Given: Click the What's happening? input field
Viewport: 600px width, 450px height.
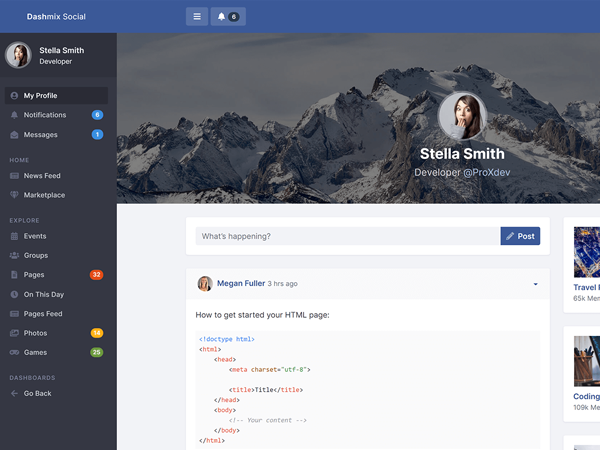Looking at the screenshot, I should (348, 236).
